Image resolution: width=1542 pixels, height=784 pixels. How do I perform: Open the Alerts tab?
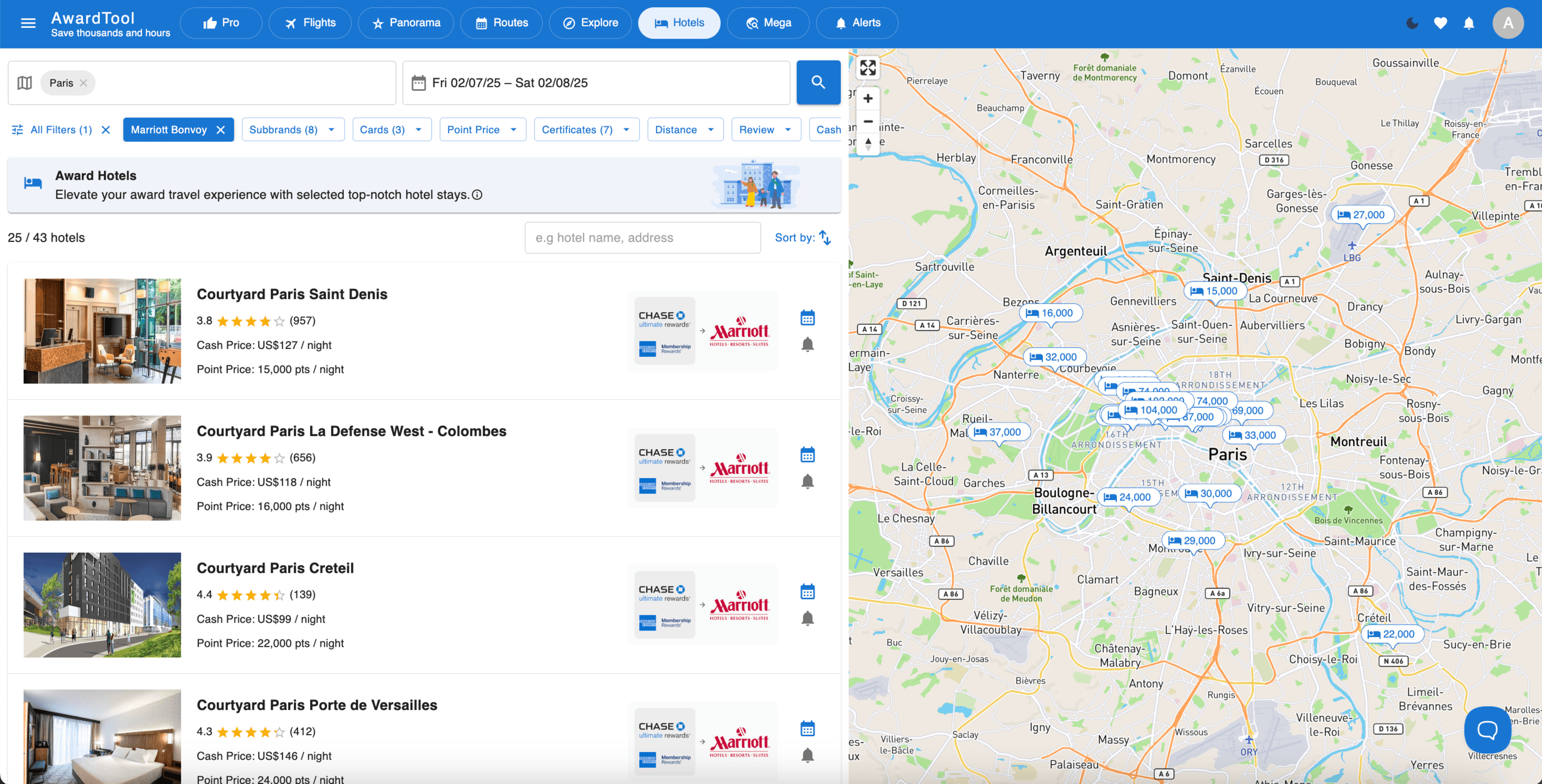(856, 23)
